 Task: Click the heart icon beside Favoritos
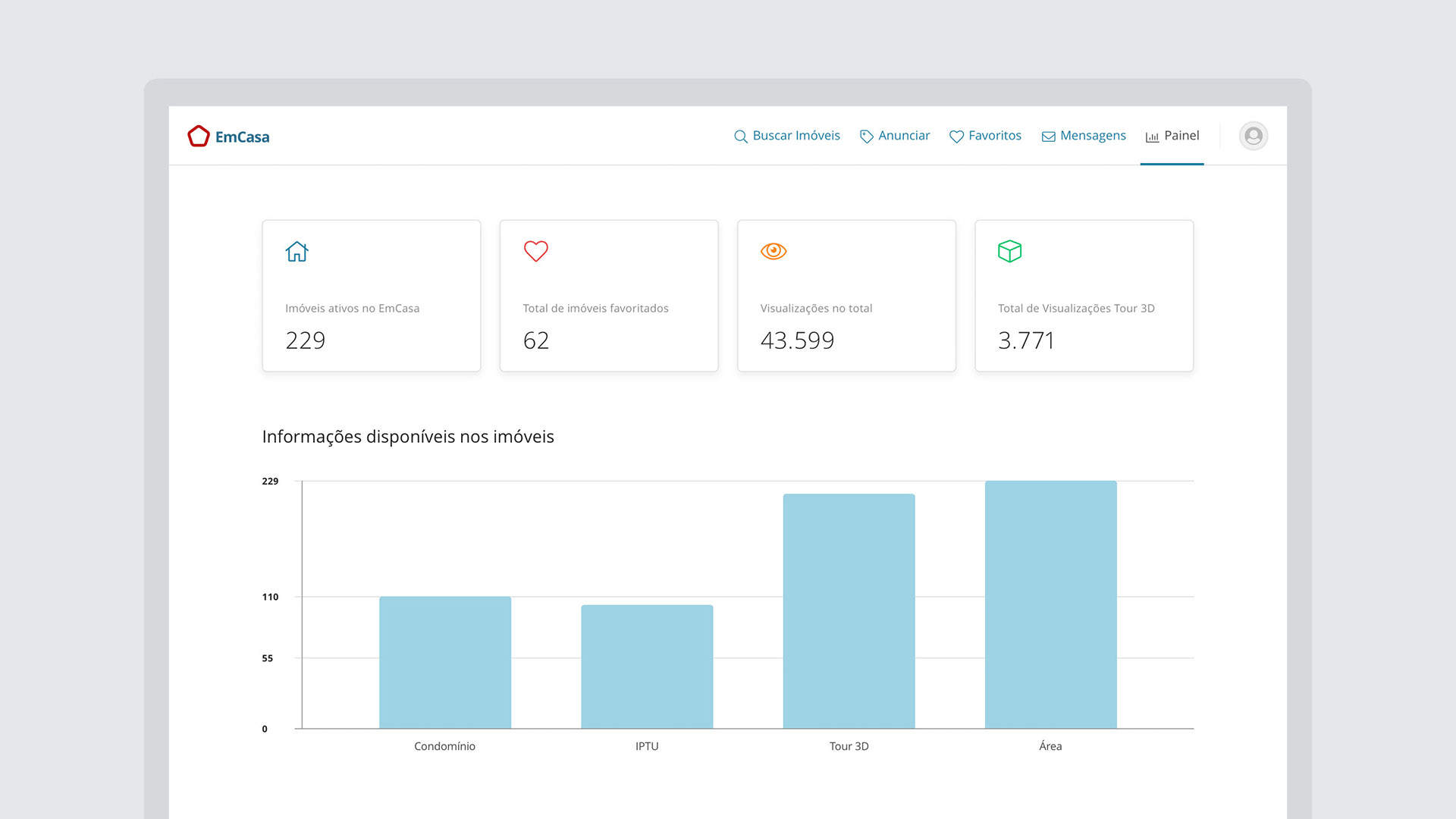click(956, 136)
